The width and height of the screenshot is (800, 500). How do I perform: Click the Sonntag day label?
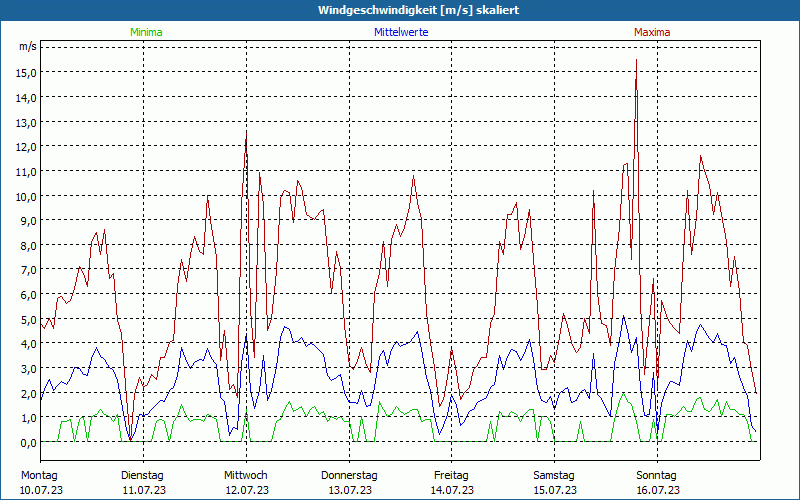pyautogui.click(x=656, y=475)
